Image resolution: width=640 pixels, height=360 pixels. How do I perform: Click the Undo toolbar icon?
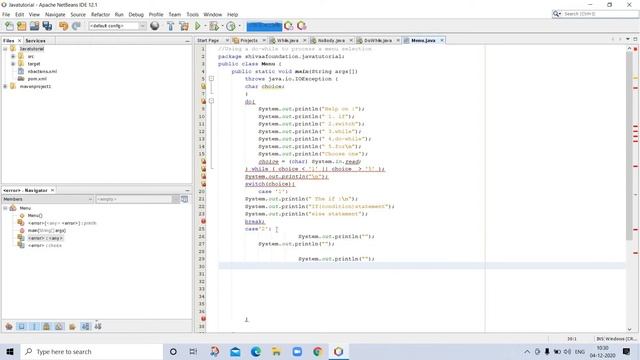[x=63, y=26]
